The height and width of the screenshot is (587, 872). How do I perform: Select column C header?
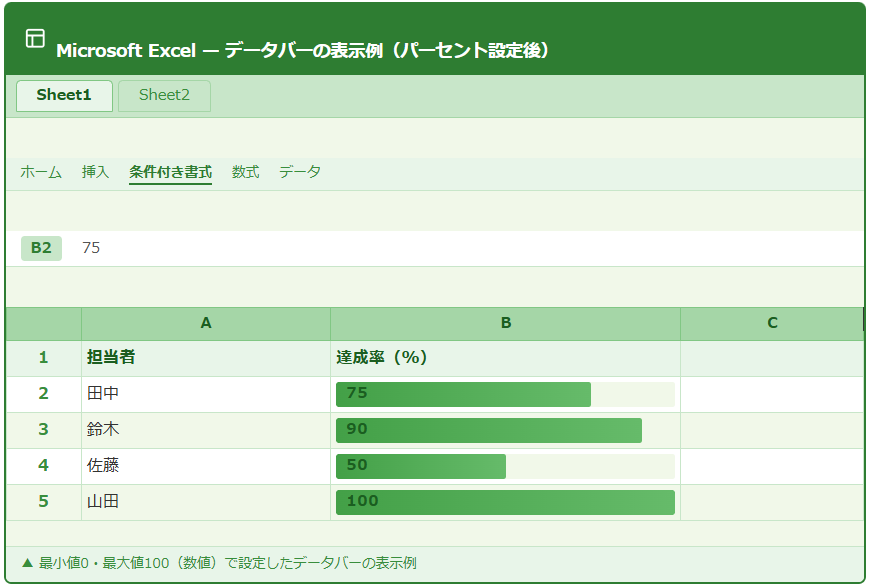click(x=772, y=323)
